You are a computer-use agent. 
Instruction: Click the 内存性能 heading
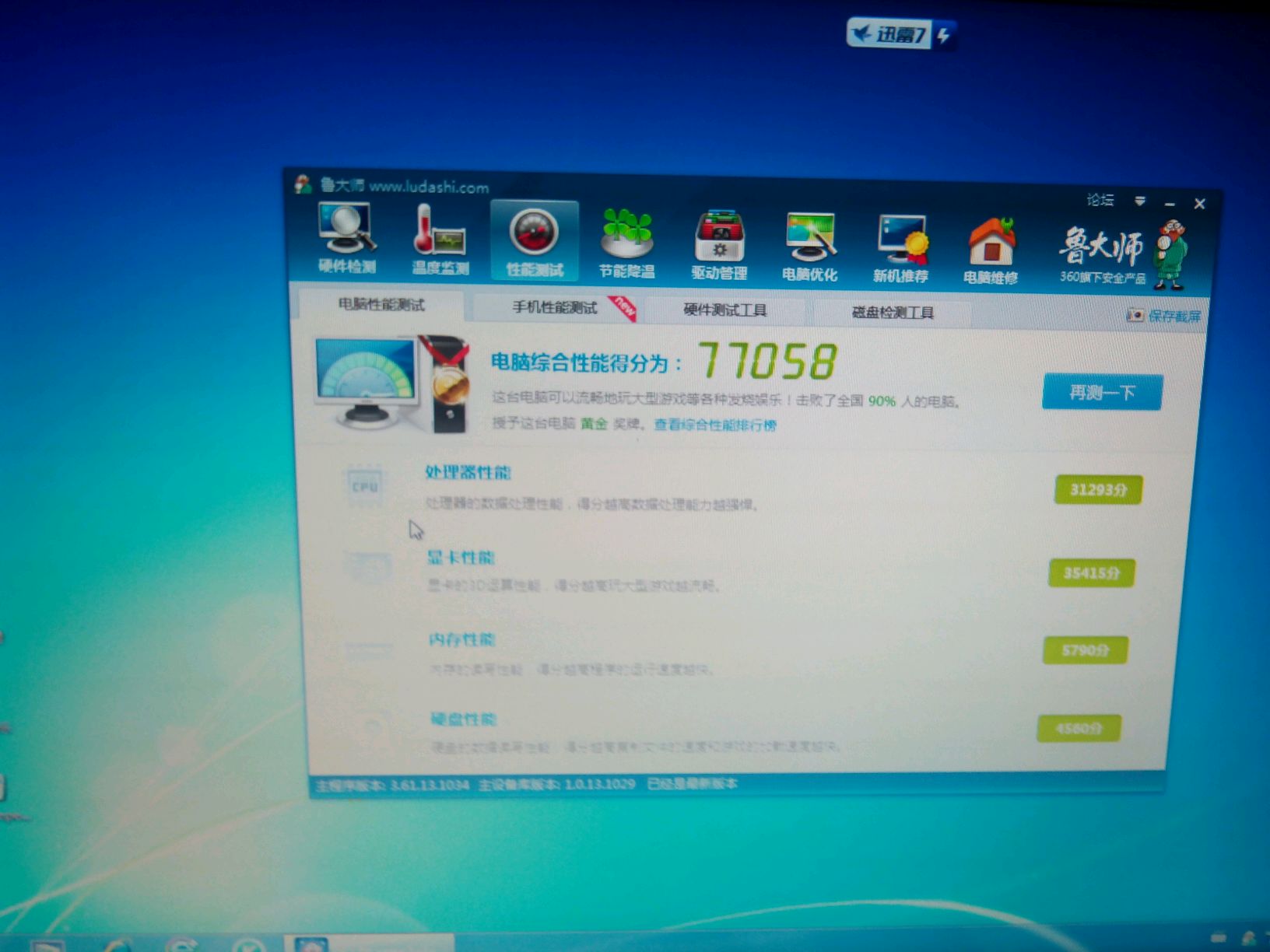461,639
